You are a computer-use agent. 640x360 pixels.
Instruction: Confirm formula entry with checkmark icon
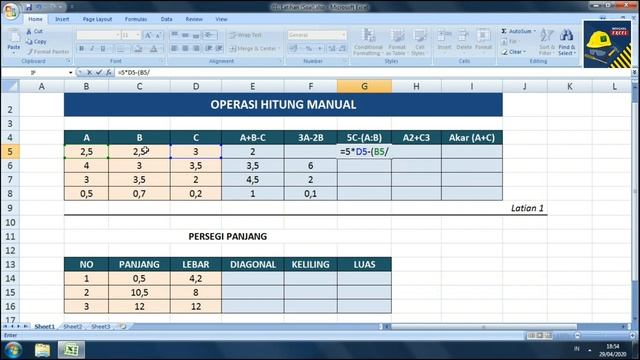pyautogui.click(x=99, y=72)
